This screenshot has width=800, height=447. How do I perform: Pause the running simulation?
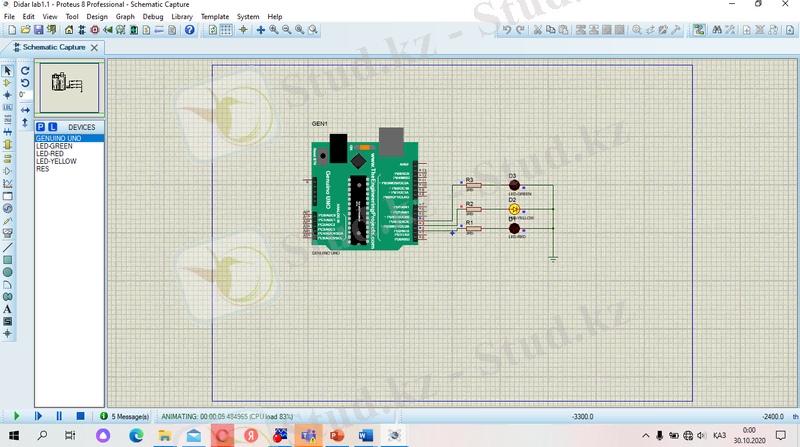click(59, 415)
